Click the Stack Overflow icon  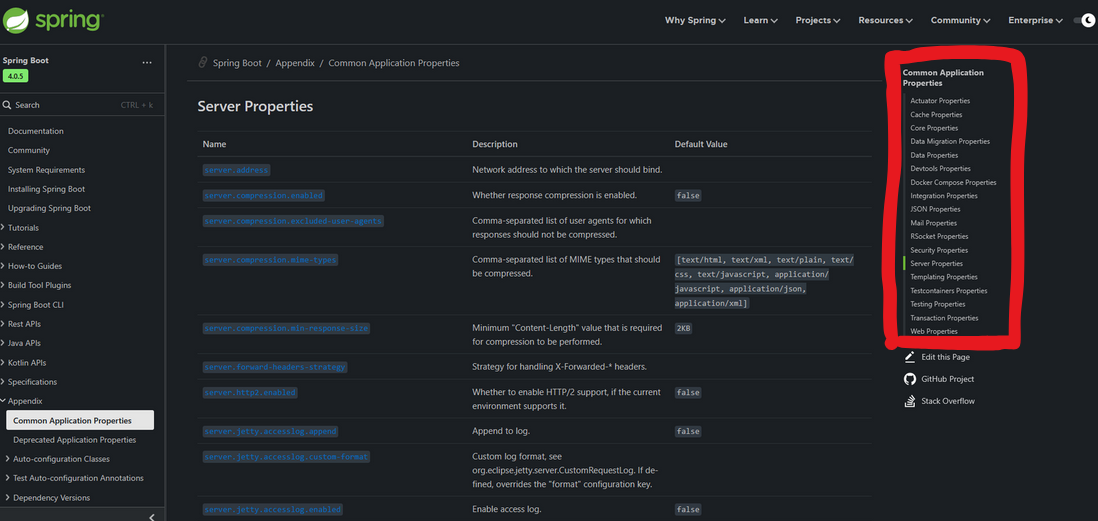pos(909,401)
